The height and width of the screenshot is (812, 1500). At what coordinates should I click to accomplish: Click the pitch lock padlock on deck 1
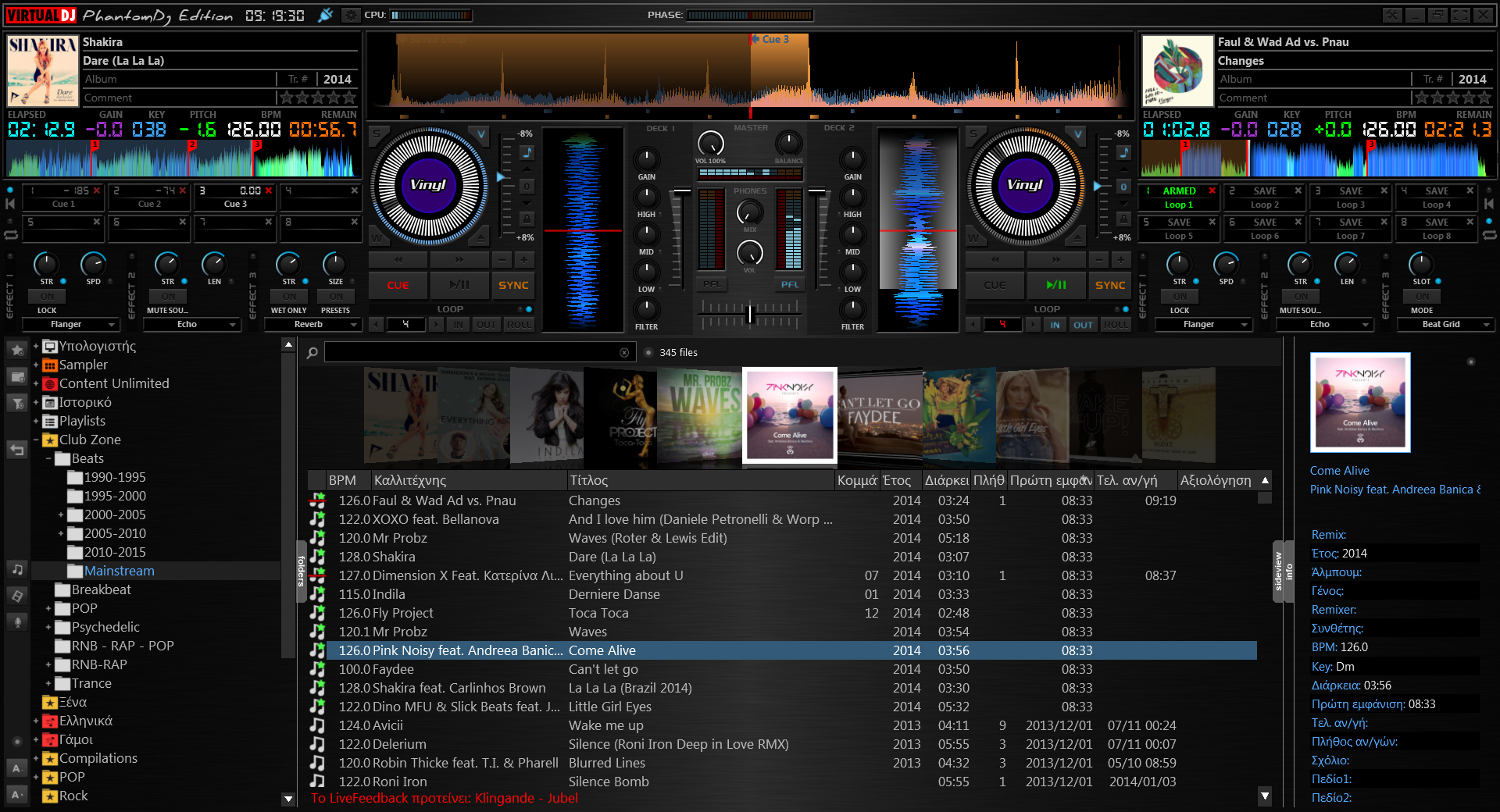pyautogui.click(x=527, y=219)
